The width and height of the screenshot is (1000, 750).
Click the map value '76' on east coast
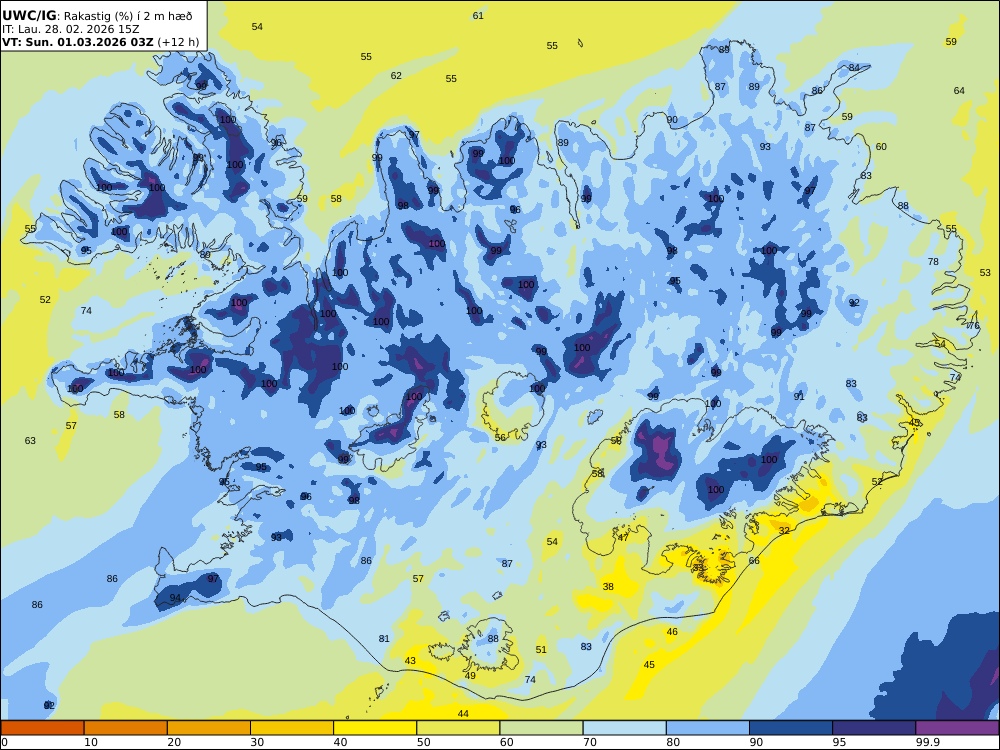point(974,326)
